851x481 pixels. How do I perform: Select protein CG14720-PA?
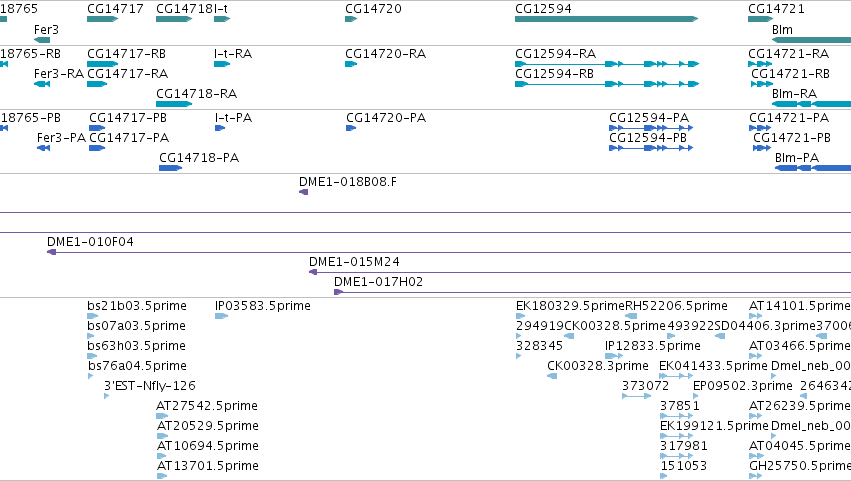click(386, 118)
